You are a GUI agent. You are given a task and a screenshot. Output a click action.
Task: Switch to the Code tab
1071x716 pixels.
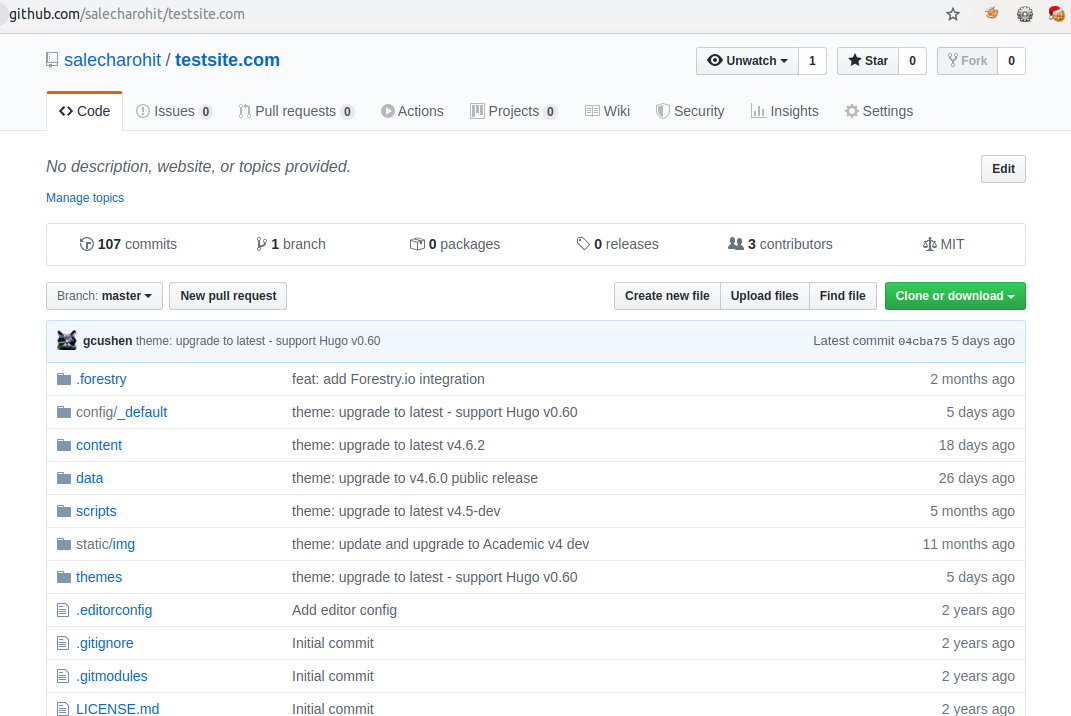coord(85,111)
